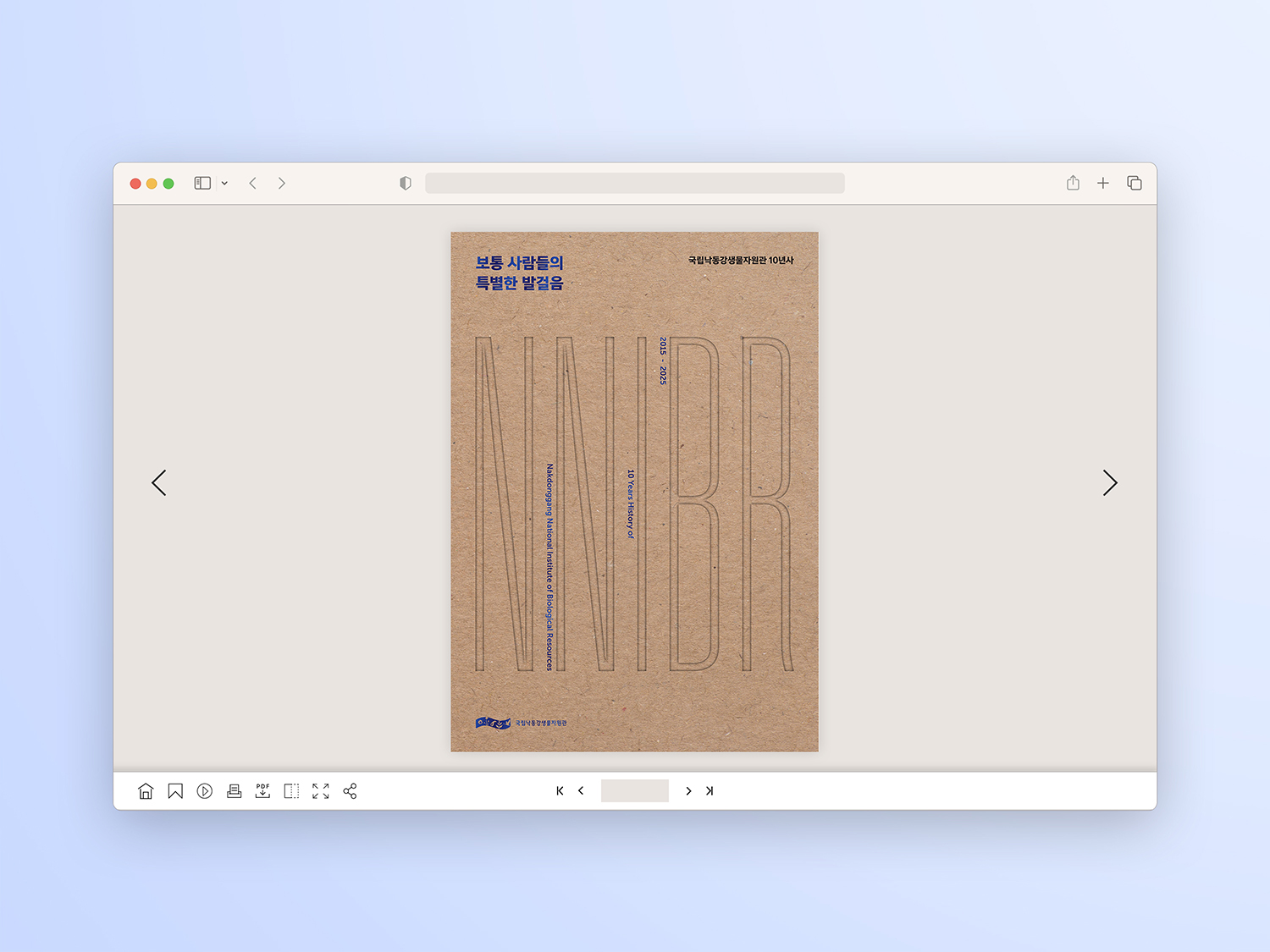Toggle the browser sidebar icon
The width and height of the screenshot is (1270, 952).
202,183
